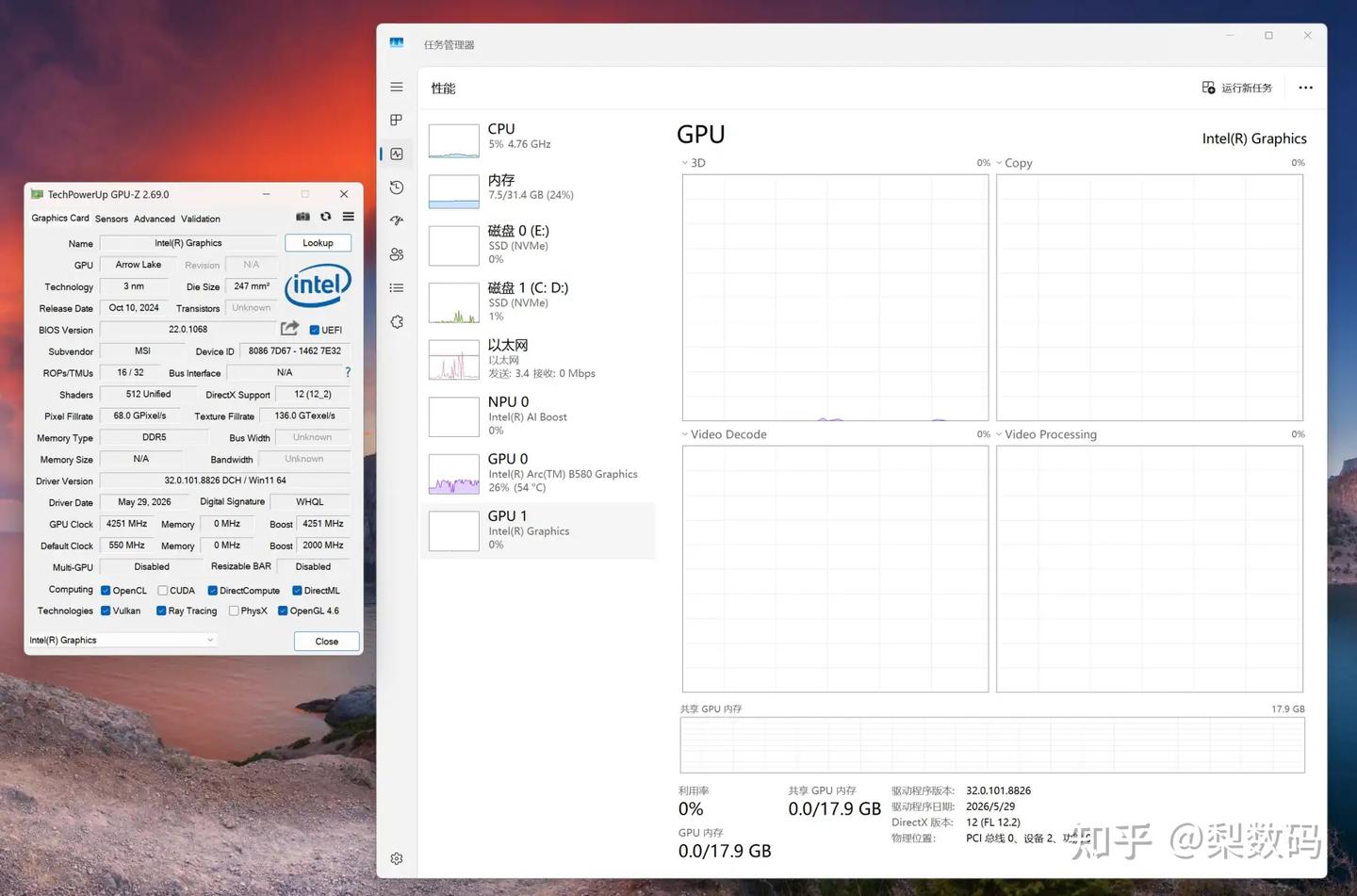This screenshot has width=1357, height=896.
Task: Select Ethernet (以太网) in the performance list
Action: click(x=538, y=359)
